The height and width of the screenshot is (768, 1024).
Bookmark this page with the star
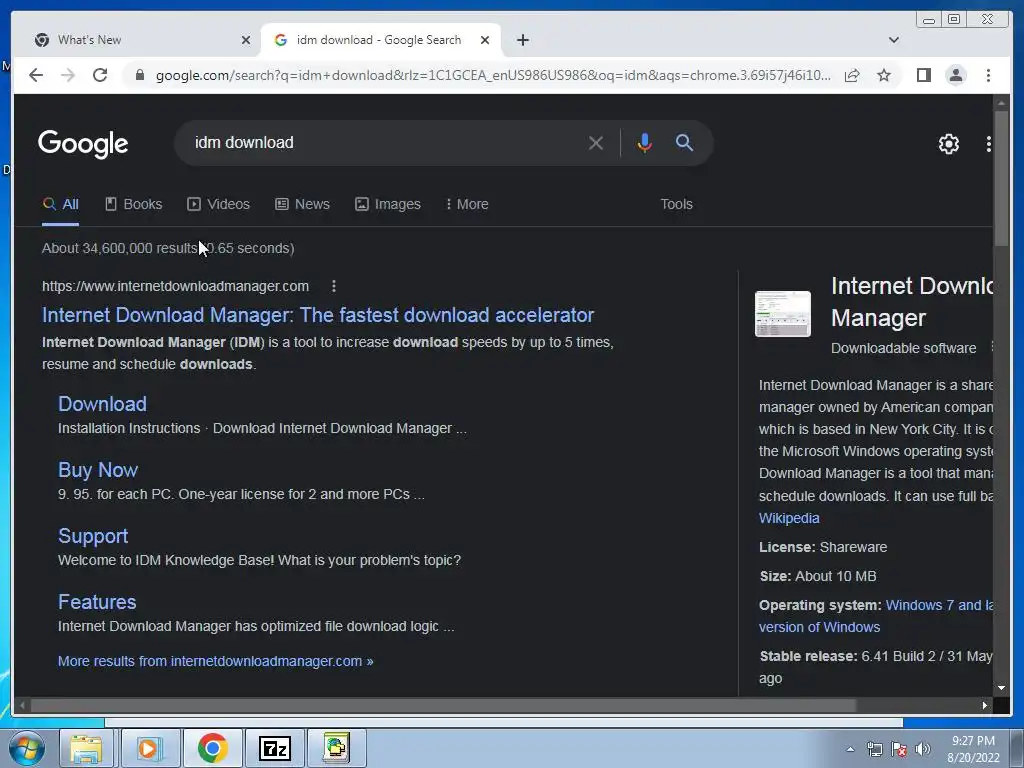tap(884, 75)
